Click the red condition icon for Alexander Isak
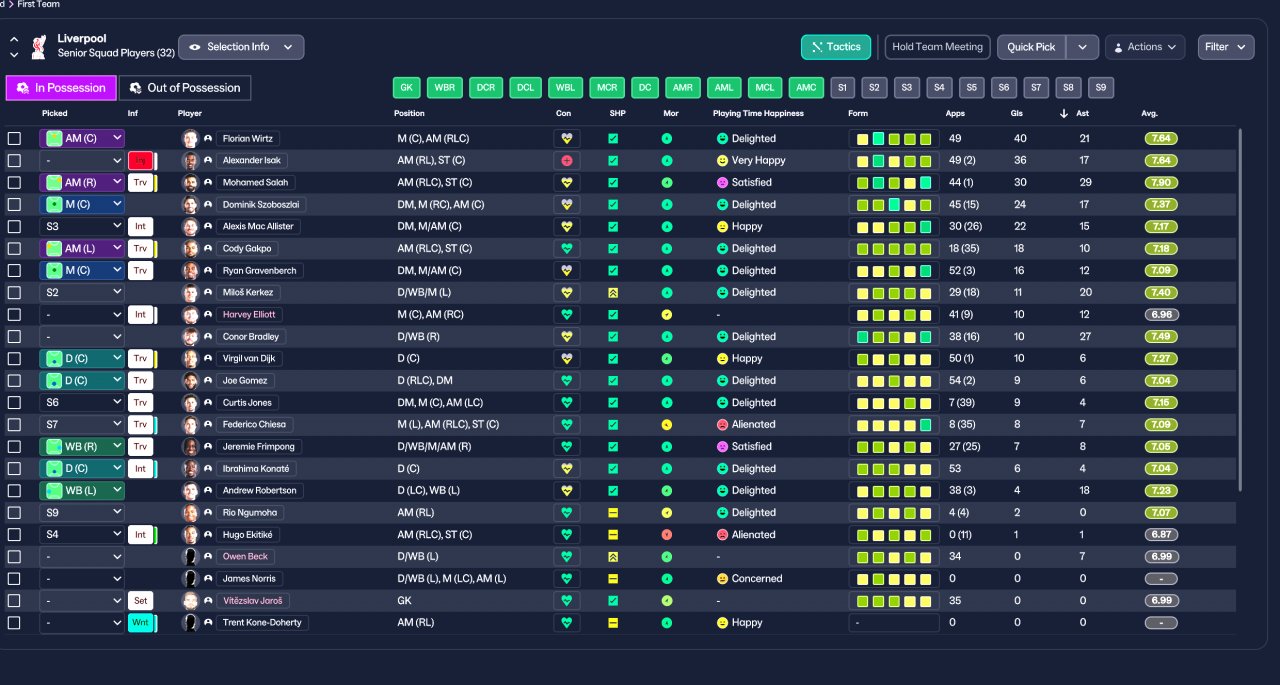This screenshot has height=685, width=1280. click(x=567, y=160)
